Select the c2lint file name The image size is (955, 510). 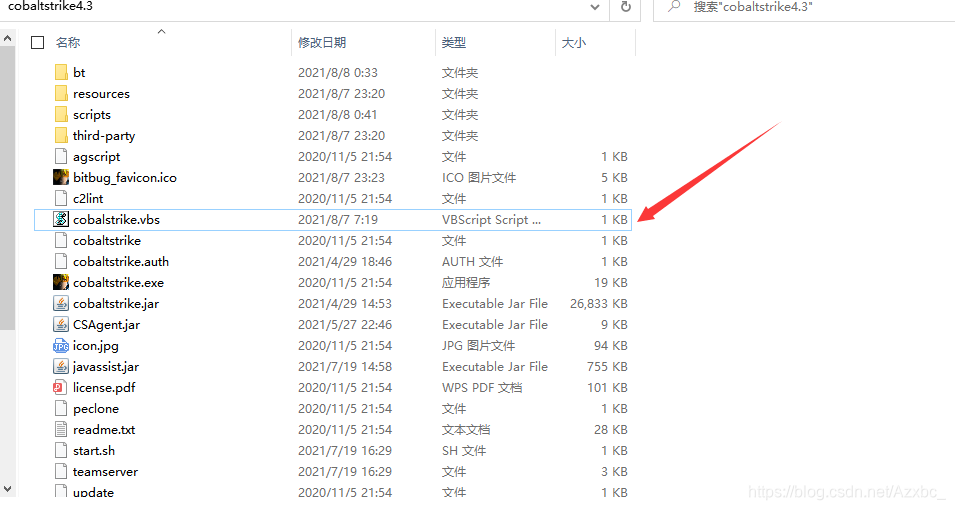88,199
